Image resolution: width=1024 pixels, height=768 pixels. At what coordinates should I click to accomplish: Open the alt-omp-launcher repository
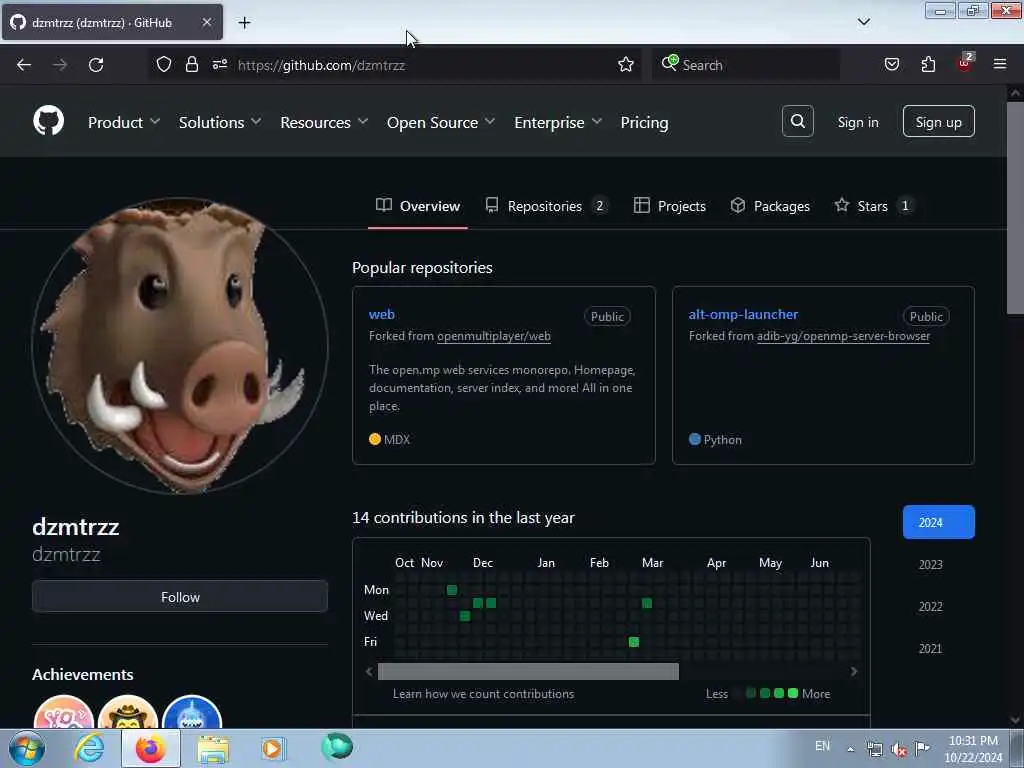[x=743, y=314]
